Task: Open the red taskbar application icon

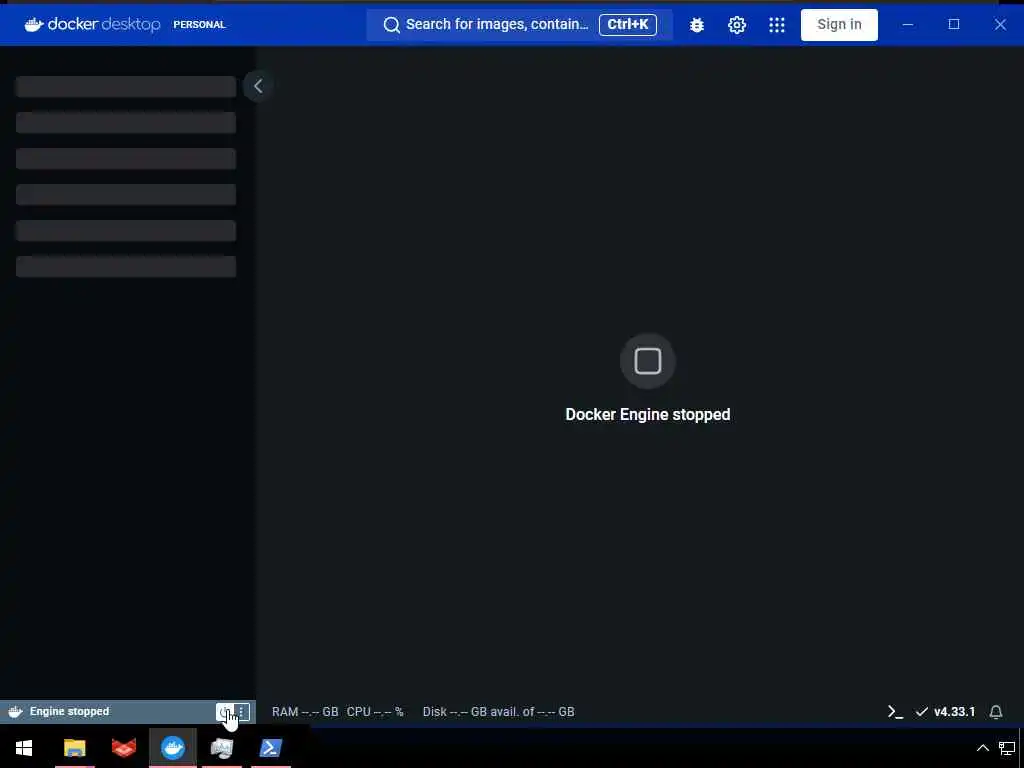Action: pyautogui.click(x=124, y=748)
